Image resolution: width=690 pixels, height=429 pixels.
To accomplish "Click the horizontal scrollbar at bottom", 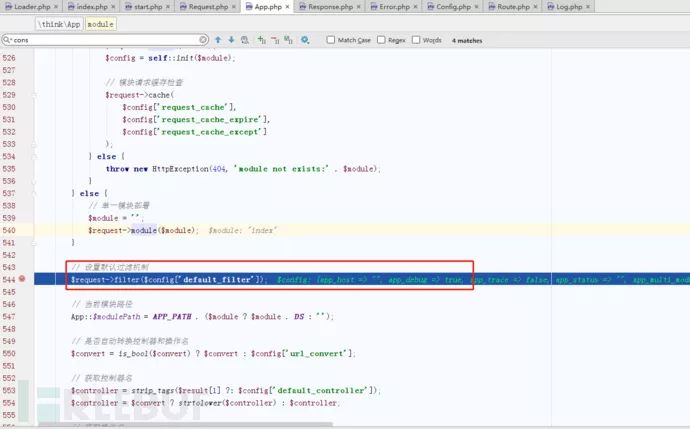I will pyautogui.click(x=185, y=425).
